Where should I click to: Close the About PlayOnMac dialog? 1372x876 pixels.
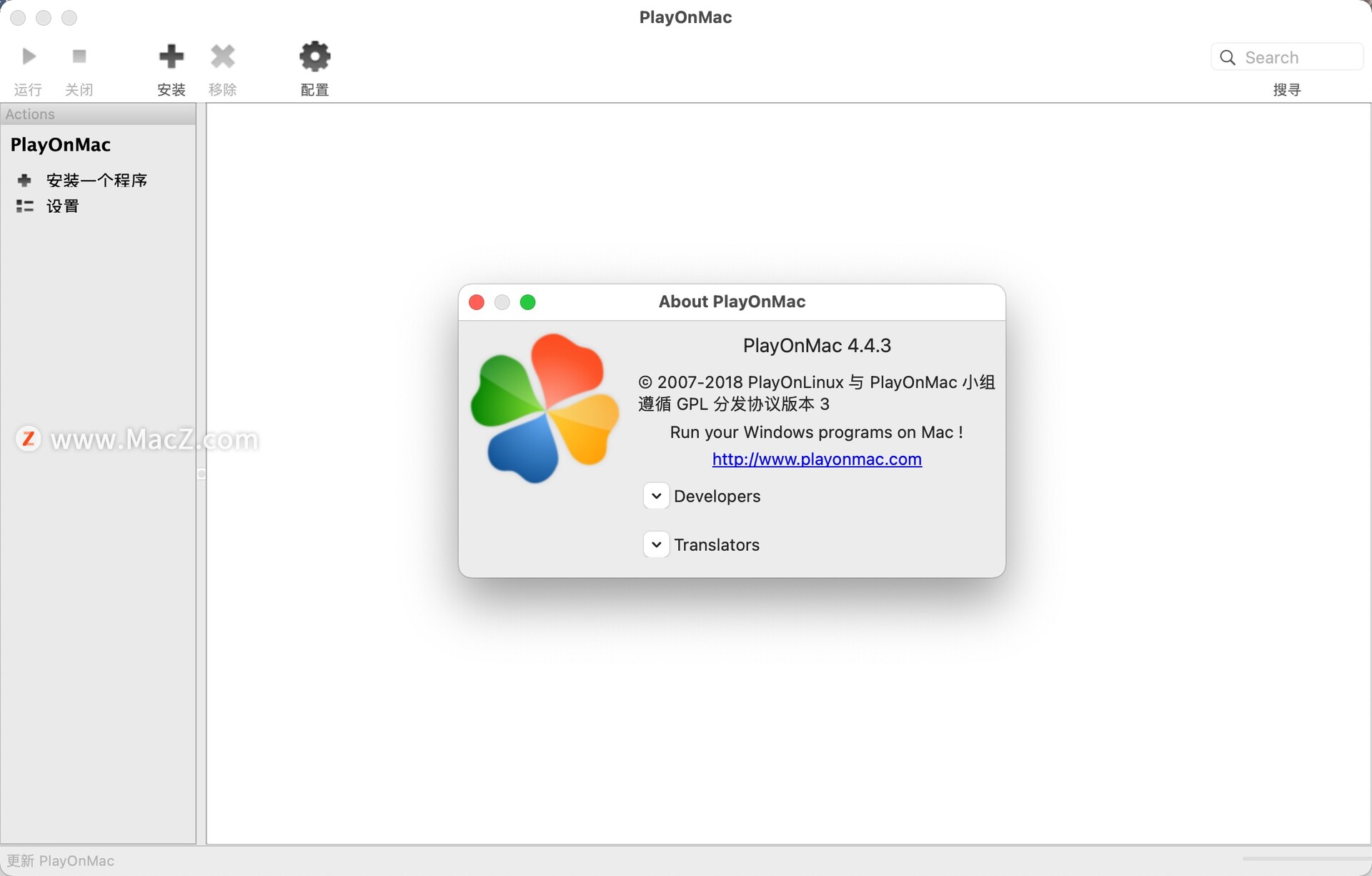pos(477,302)
